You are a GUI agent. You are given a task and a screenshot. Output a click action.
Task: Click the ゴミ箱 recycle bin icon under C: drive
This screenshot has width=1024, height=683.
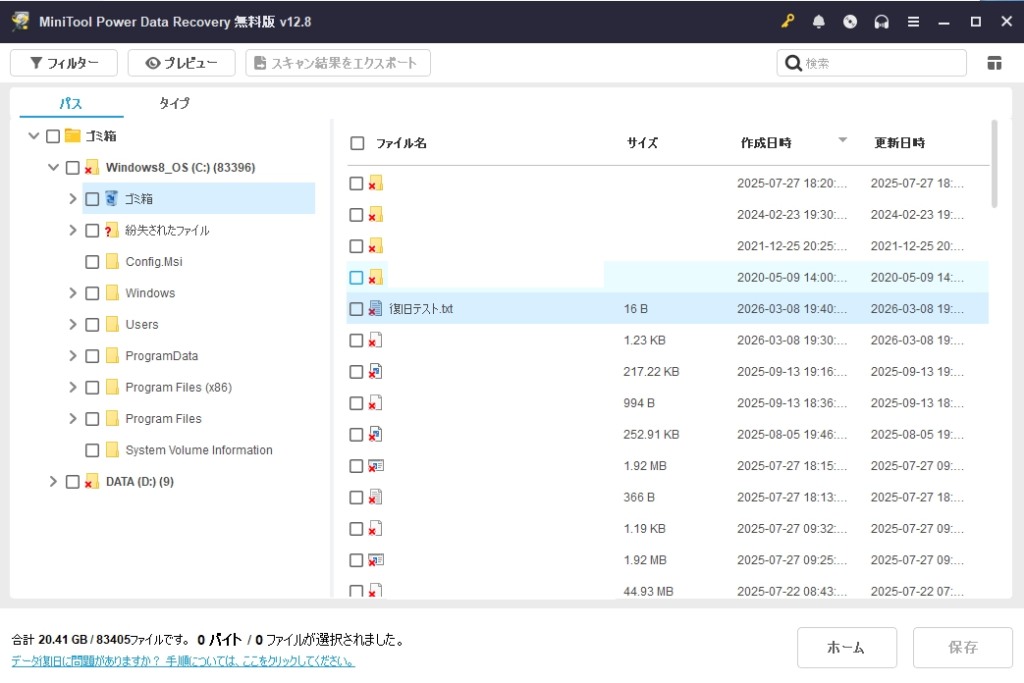point(112,199)
